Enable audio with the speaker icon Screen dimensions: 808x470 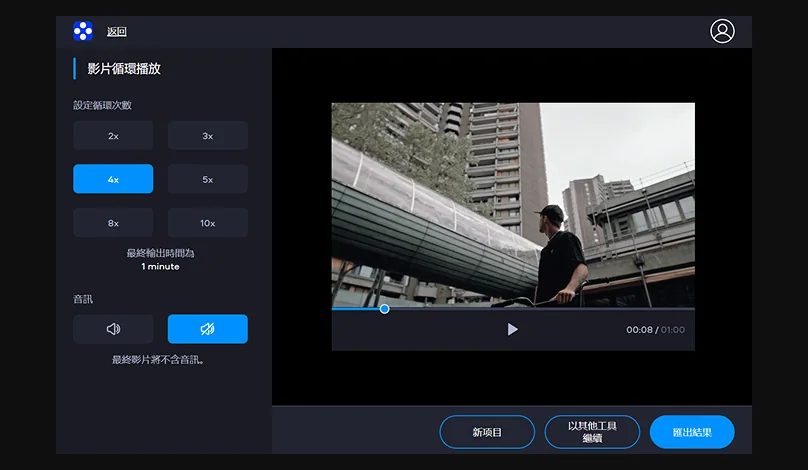point(113,329)
